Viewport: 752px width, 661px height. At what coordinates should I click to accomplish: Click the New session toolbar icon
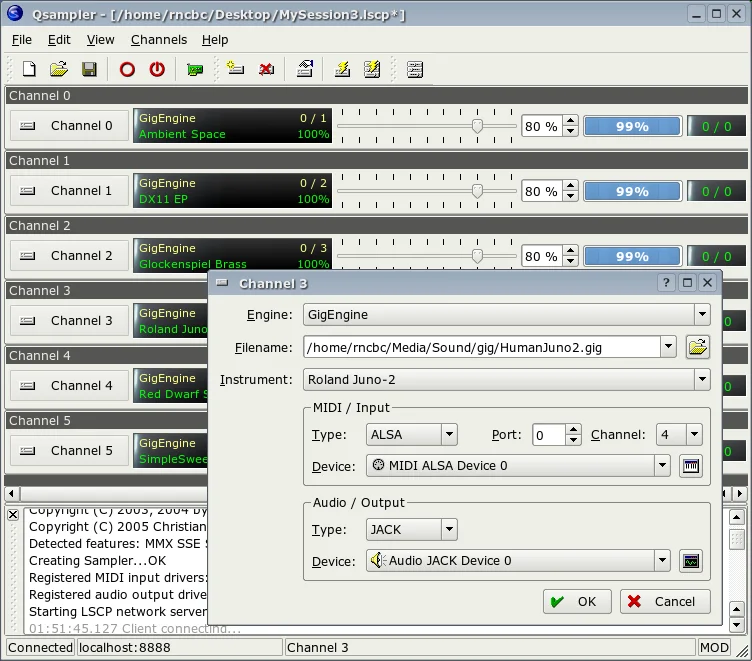[x=29, y=69]
